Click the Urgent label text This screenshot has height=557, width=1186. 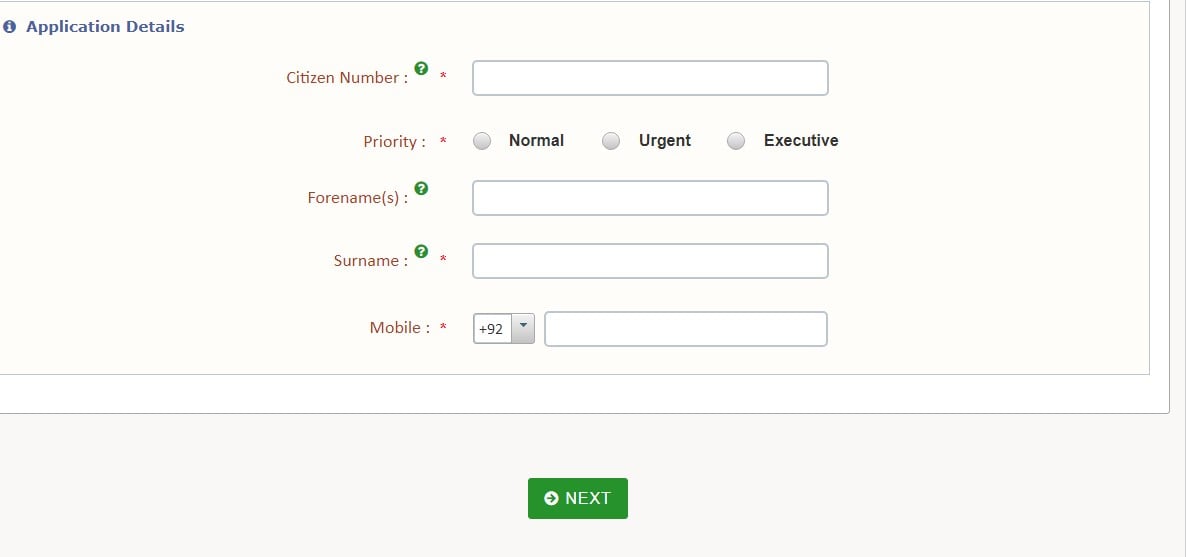pyautogui.click(x=665, y=141)
